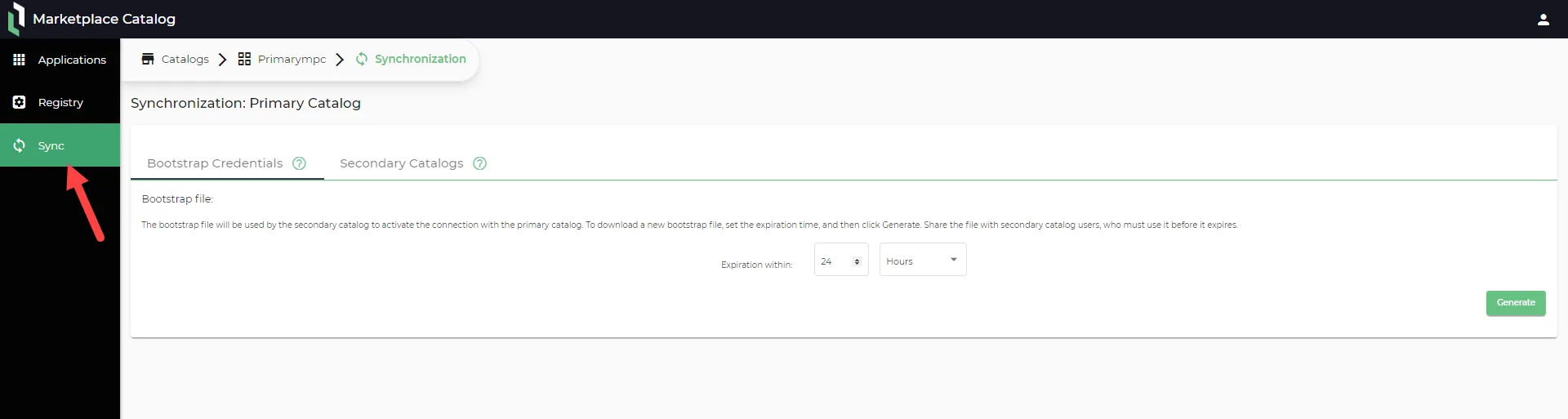Click the Applications grid icon in sidebar
The image size is (1568, 419).
tap(19, 60)
